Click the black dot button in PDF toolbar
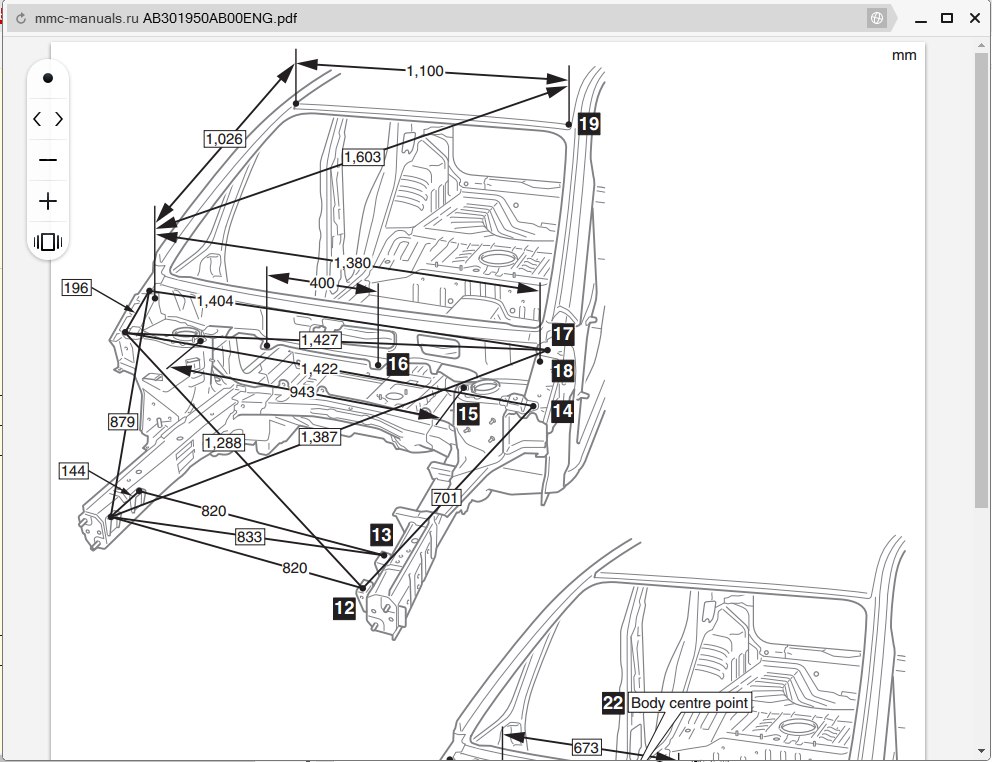Viewport: 992px width, 762px height. 47,78
